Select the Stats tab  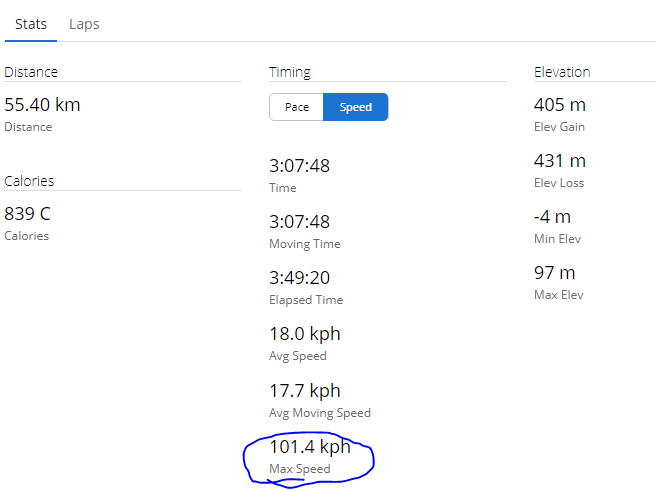click(x=31, y=24)
